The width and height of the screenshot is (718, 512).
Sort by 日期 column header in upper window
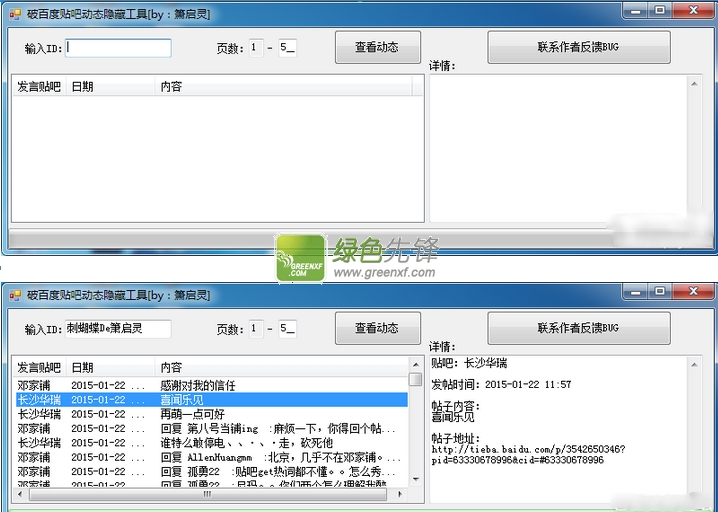pos(110,87)
